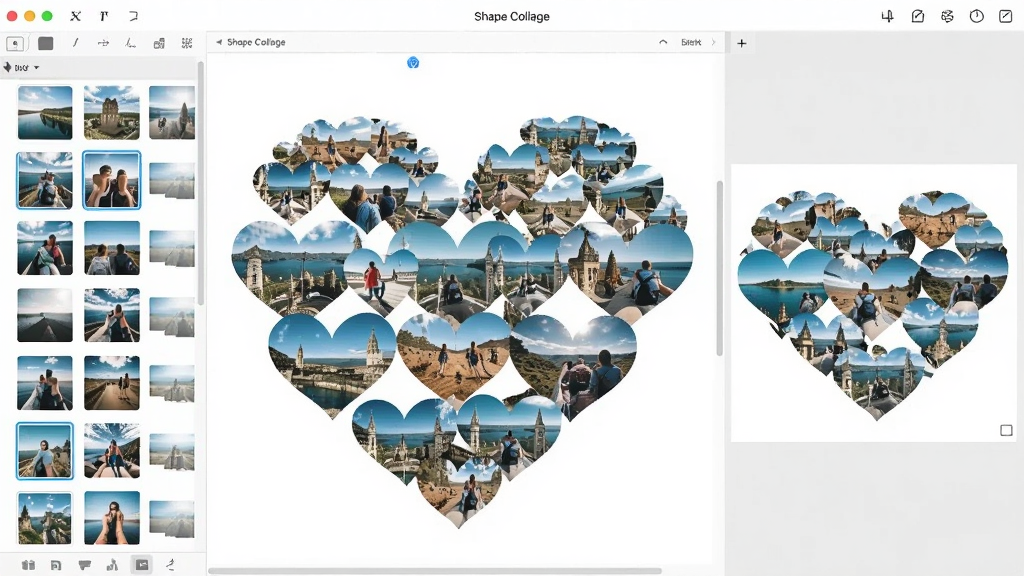Click the right chevron next to header label
The height and width of the screenshot is (576, 1024).
pyautogui.click(x=713, y=42)
